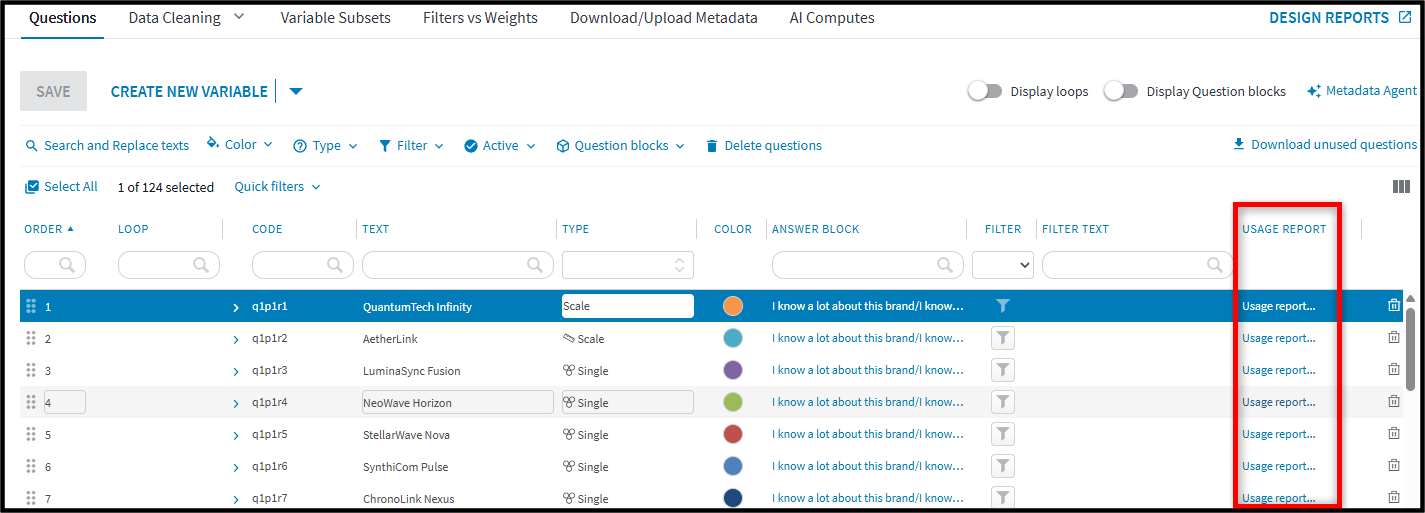1425x513 pixels.
Task: Open the Question blocks dropdown
Action: pyautogui.click(x=620, y=146)
